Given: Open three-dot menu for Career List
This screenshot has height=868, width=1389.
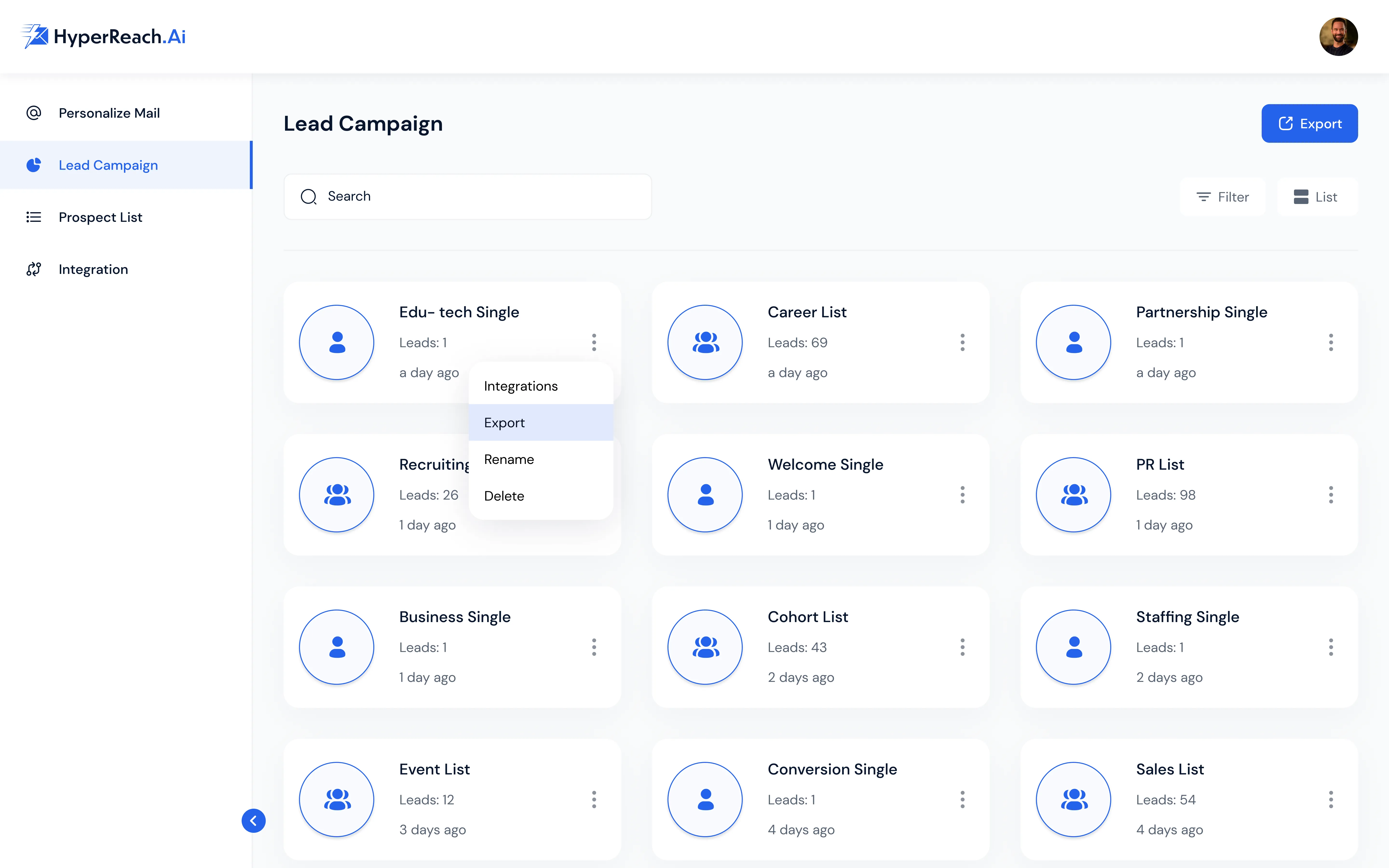Looking at the screenshot, I should (963, 342).
